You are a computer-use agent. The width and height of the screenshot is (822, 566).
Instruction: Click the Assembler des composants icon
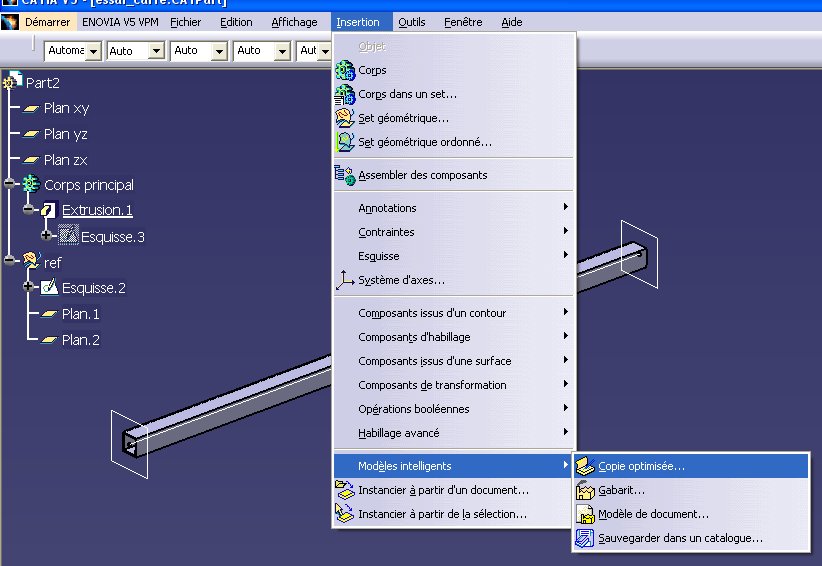pos(345,175)
